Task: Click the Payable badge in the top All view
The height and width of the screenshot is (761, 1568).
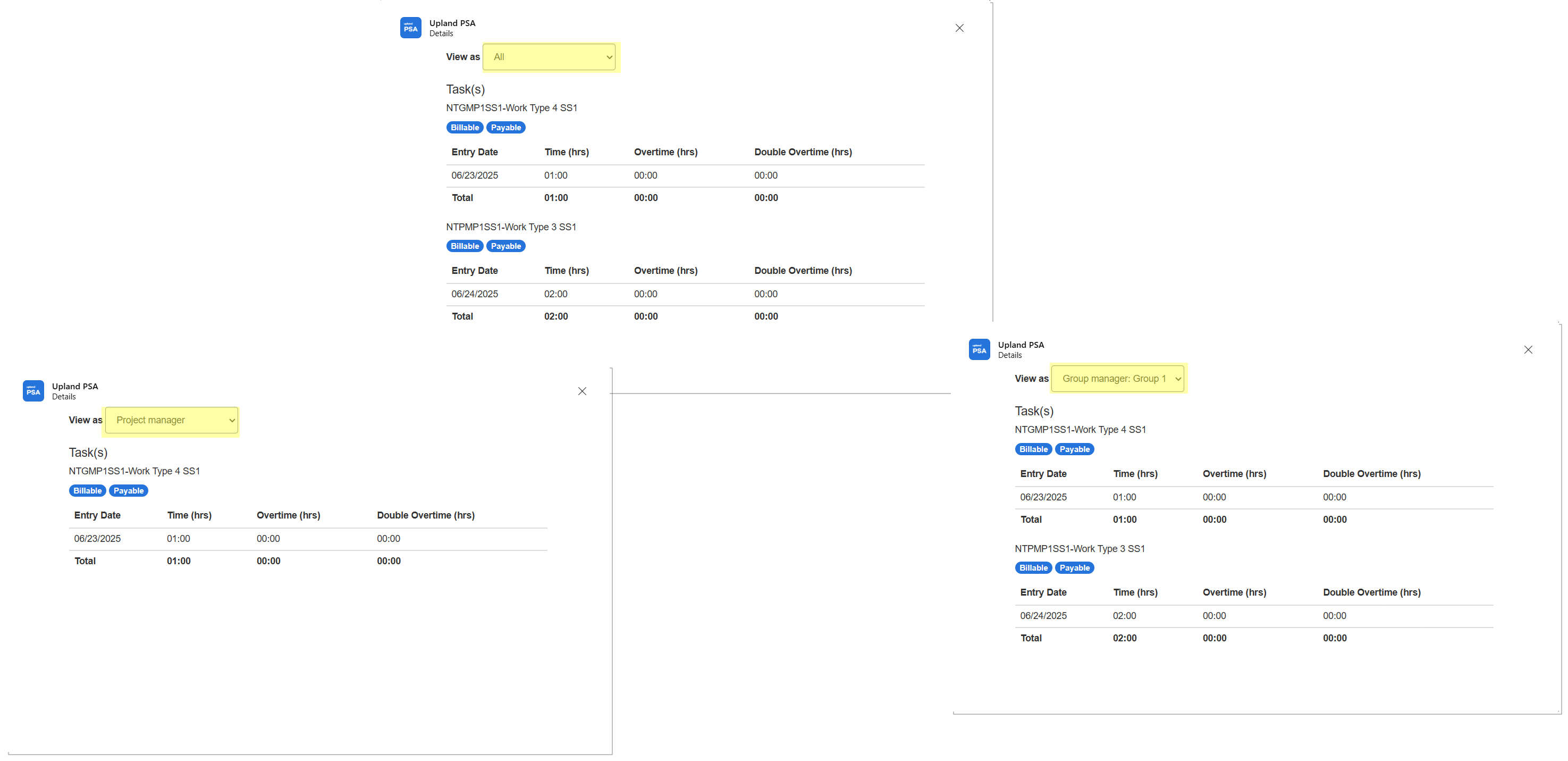Action: [506, 127]
